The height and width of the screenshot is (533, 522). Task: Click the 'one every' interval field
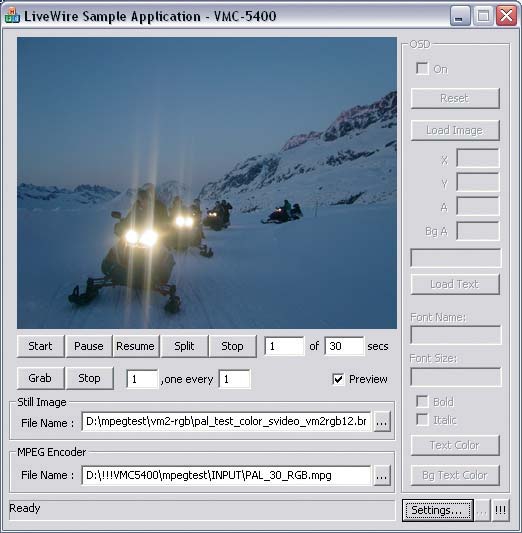pyautogui.click(x=235, y=379)
